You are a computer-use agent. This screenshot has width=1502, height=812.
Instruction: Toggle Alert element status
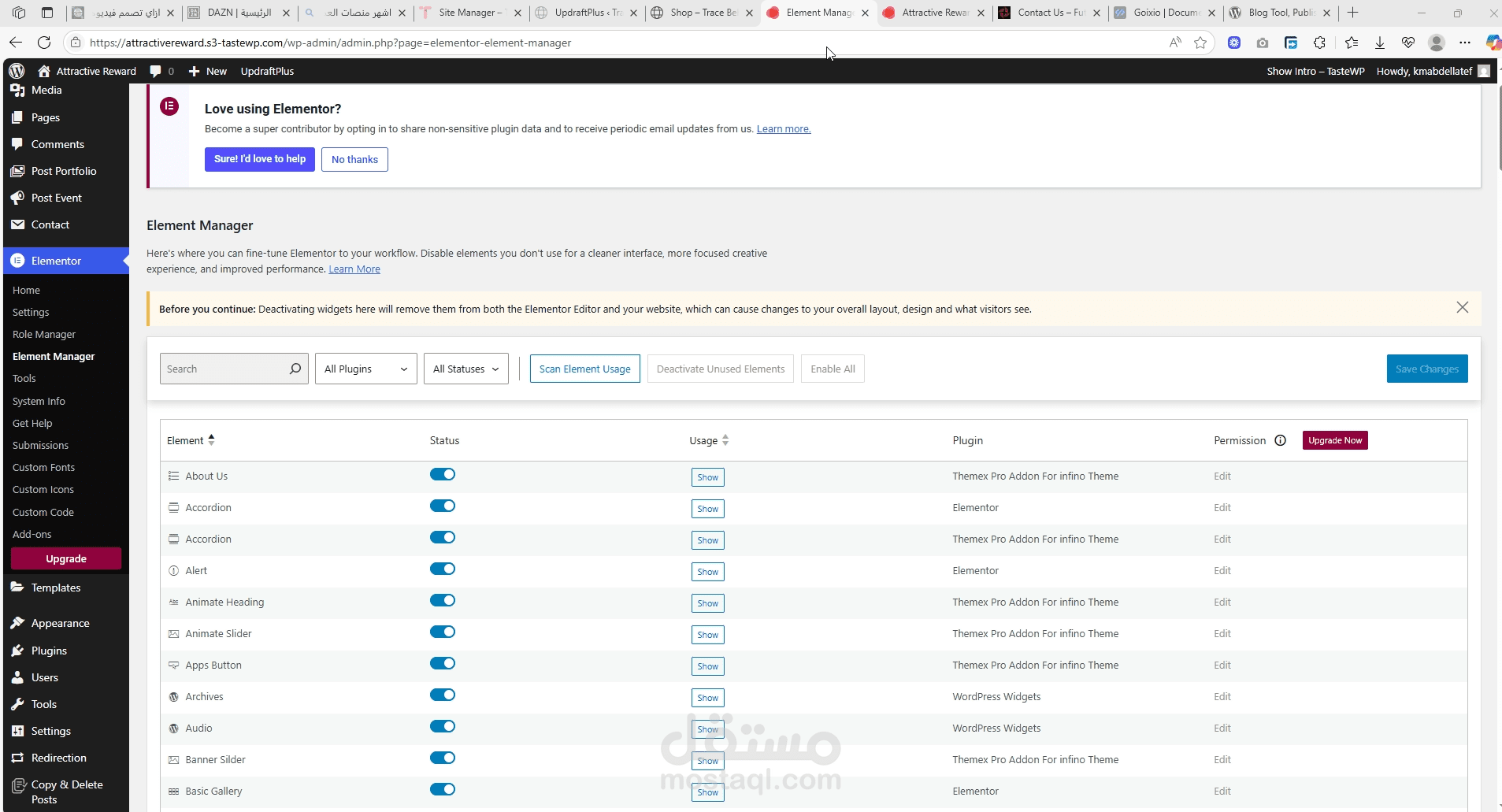(x=443, y=569)
